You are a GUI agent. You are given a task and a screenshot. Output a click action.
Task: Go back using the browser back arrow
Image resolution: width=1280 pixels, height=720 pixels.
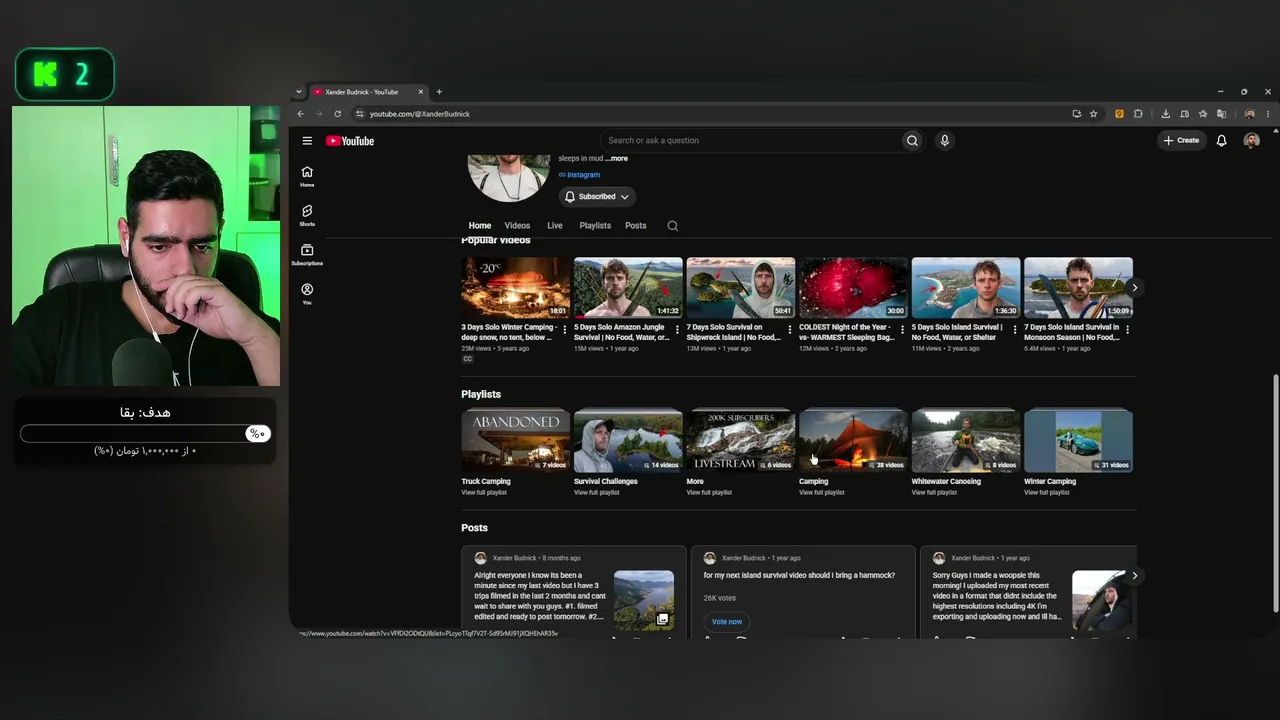click(x=301, y=114)
